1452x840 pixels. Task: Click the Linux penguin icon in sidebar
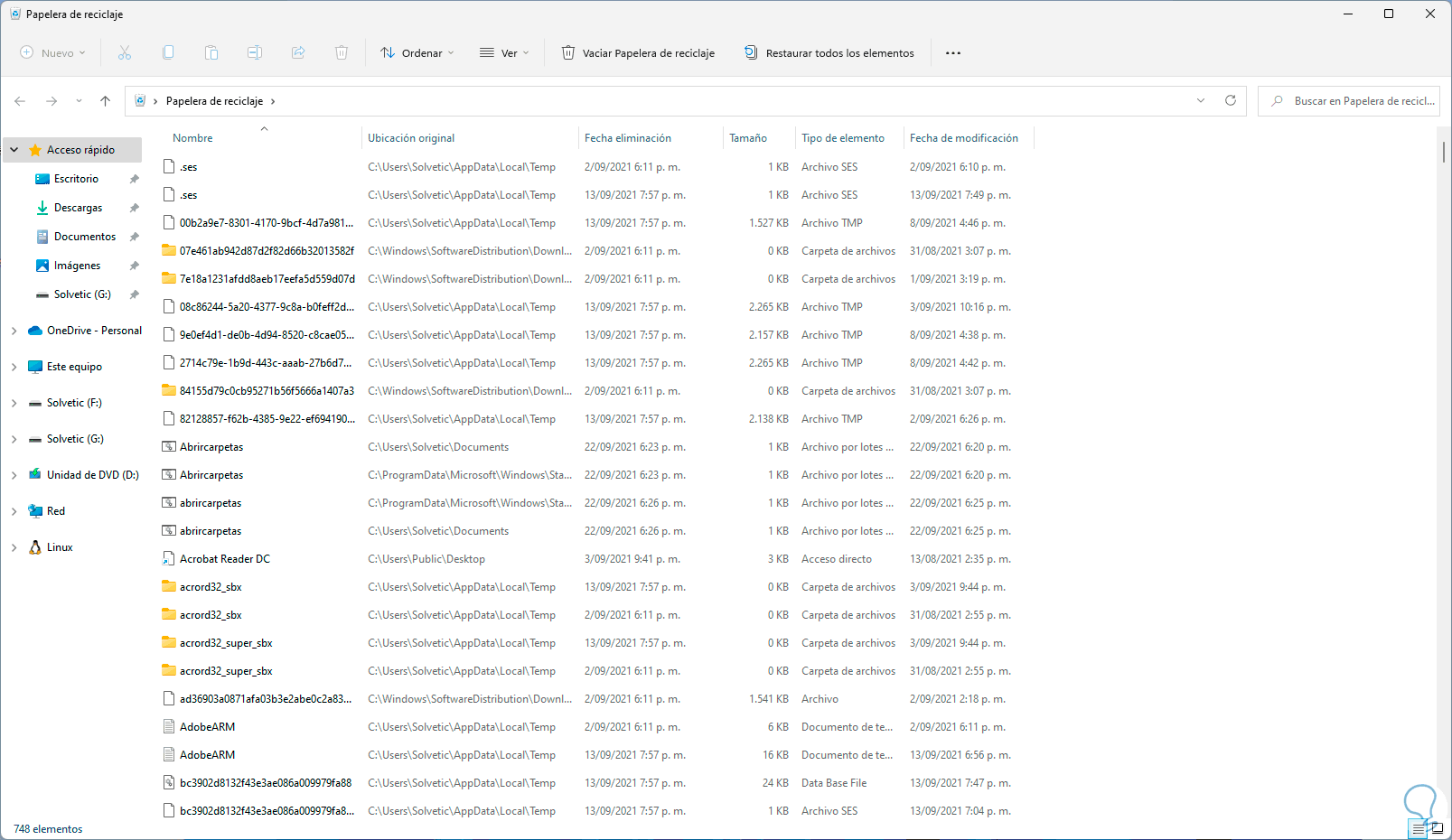pyautogui.click(x=35, y=547)
